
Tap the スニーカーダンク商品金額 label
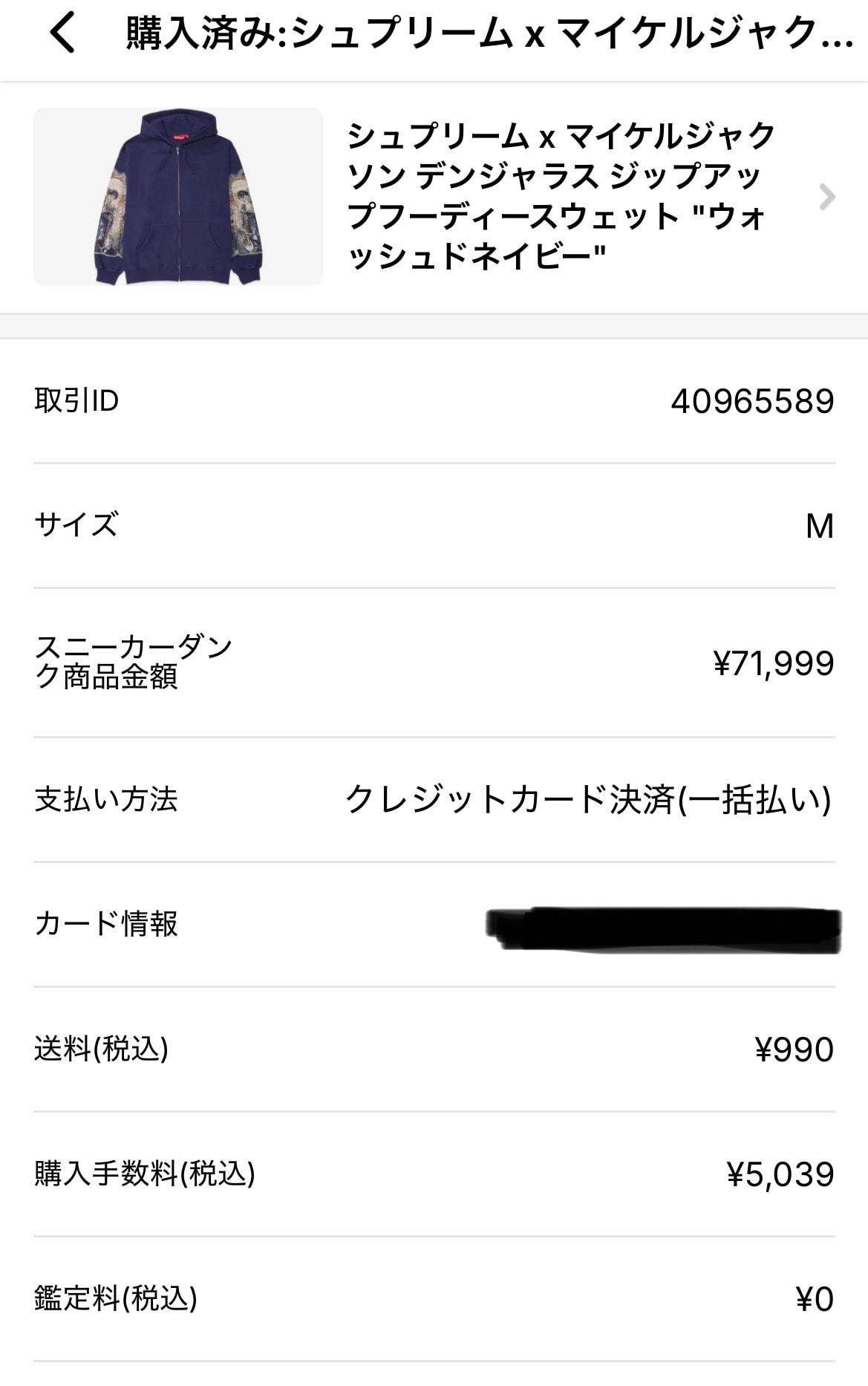(134, 663)
